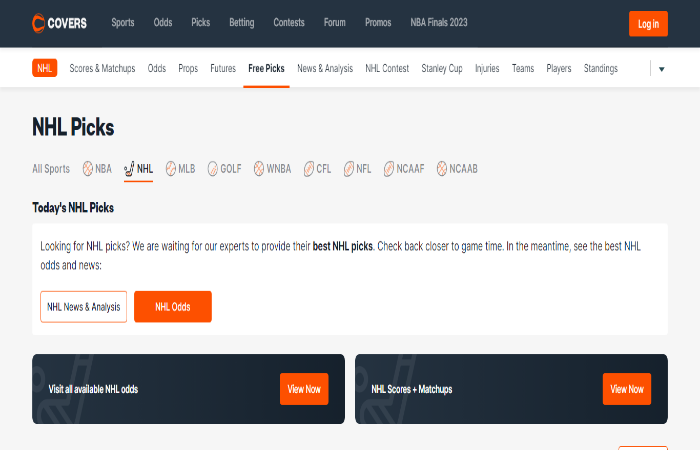The height and width of the screenshot is (450, 700).
Task: Open the Futures tab
Action: point(223,68)
